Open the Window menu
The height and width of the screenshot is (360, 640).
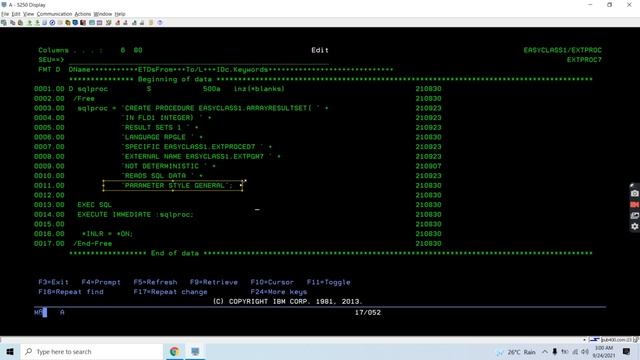click(x=102, y=14)
